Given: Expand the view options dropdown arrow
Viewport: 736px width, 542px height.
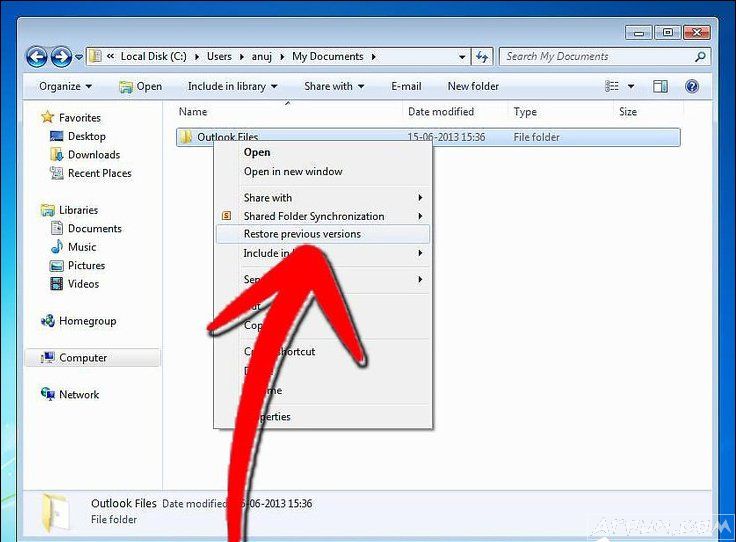Looking at the screenshot, I should click(x=631, y=86).
